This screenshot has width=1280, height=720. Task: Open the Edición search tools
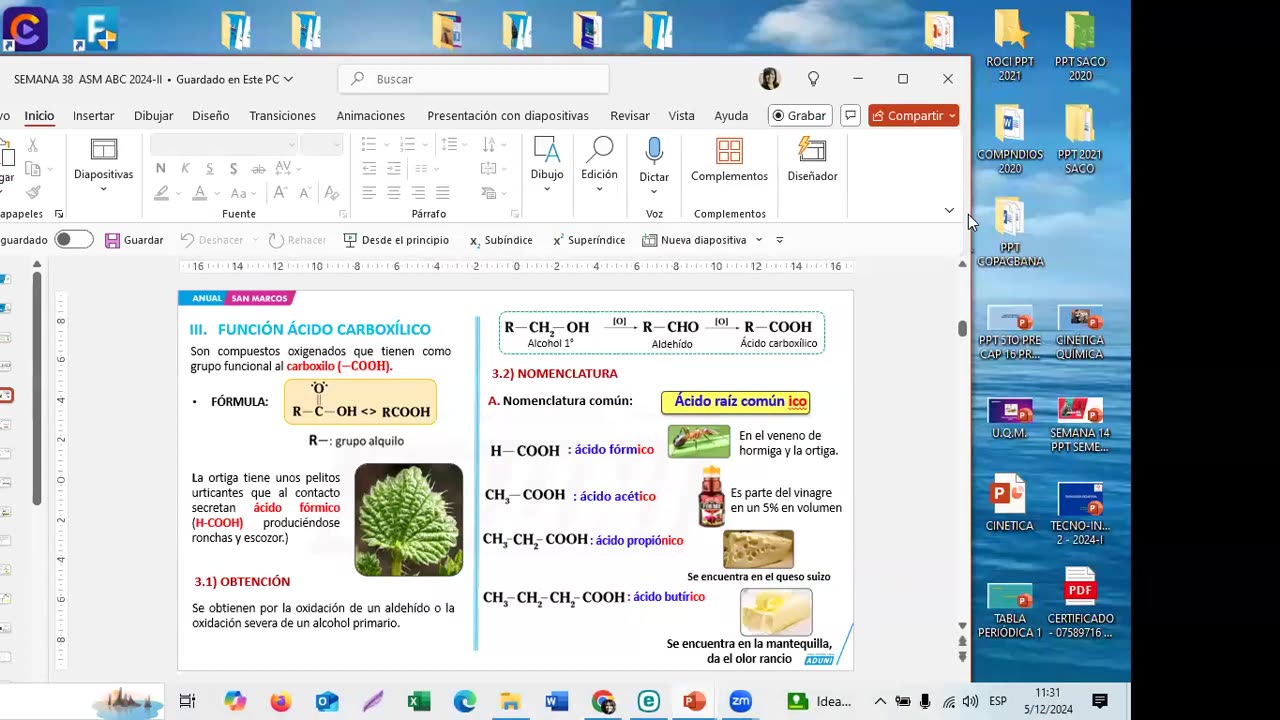point(599,166)
